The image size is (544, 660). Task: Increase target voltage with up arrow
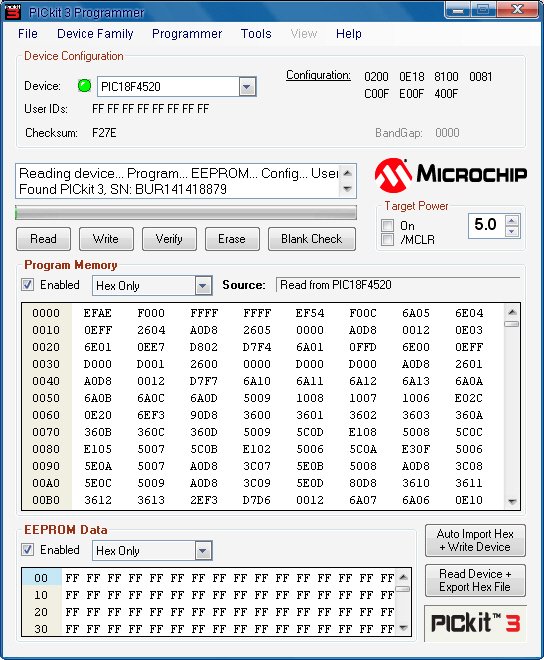pyautogui.click(x=512, y=221)
